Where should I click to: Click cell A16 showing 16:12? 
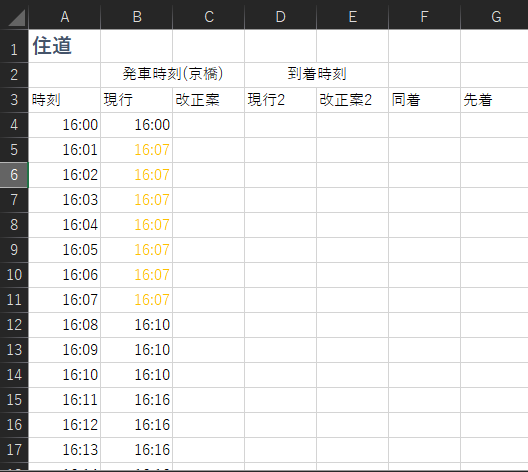(x=65, y=425)
